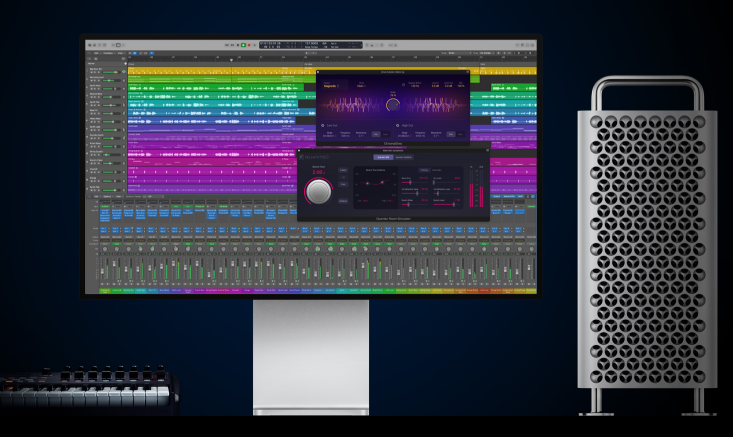Screen dimensions: 733x437
Task: Start playback with the green Play button
Action: click(x=244, y=45)
